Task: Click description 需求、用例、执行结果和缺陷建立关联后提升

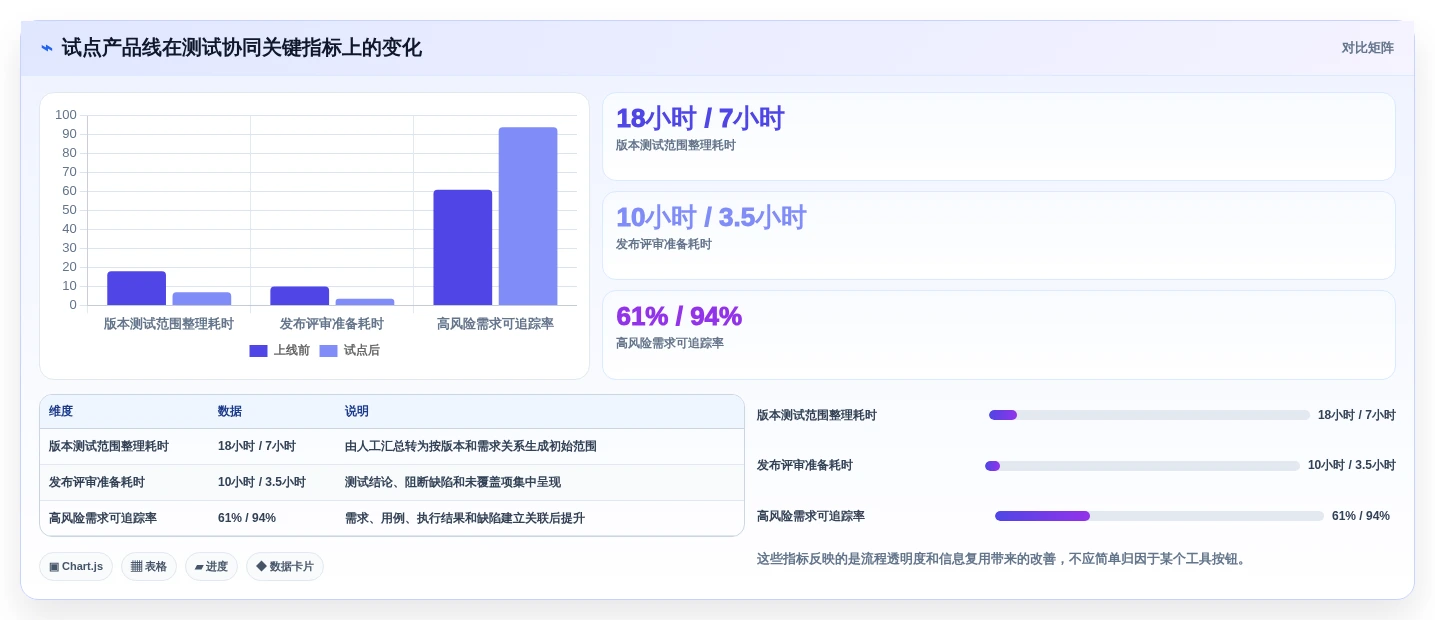Action: coord(465,518)
